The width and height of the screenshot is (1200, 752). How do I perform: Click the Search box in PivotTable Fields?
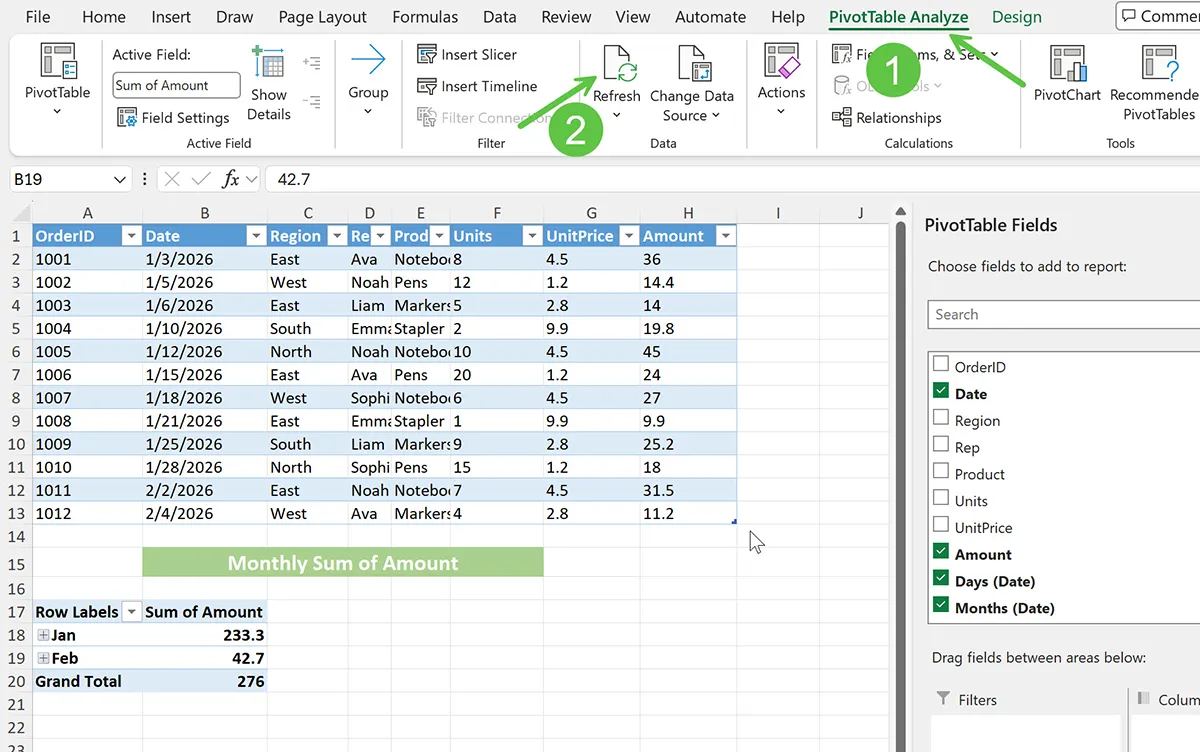pyautogui.click(x=1060, y=314)
